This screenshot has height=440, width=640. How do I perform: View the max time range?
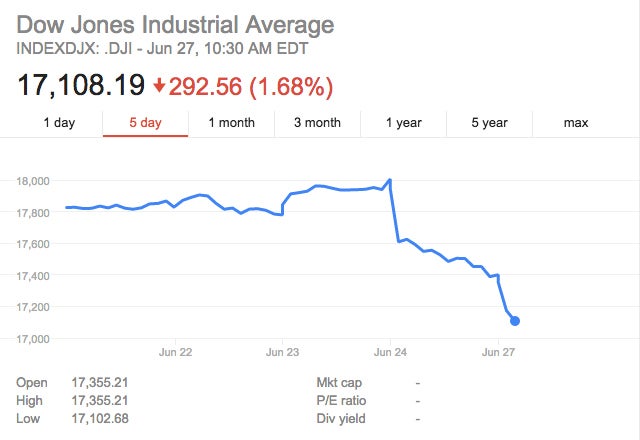[x=576, y=123]
